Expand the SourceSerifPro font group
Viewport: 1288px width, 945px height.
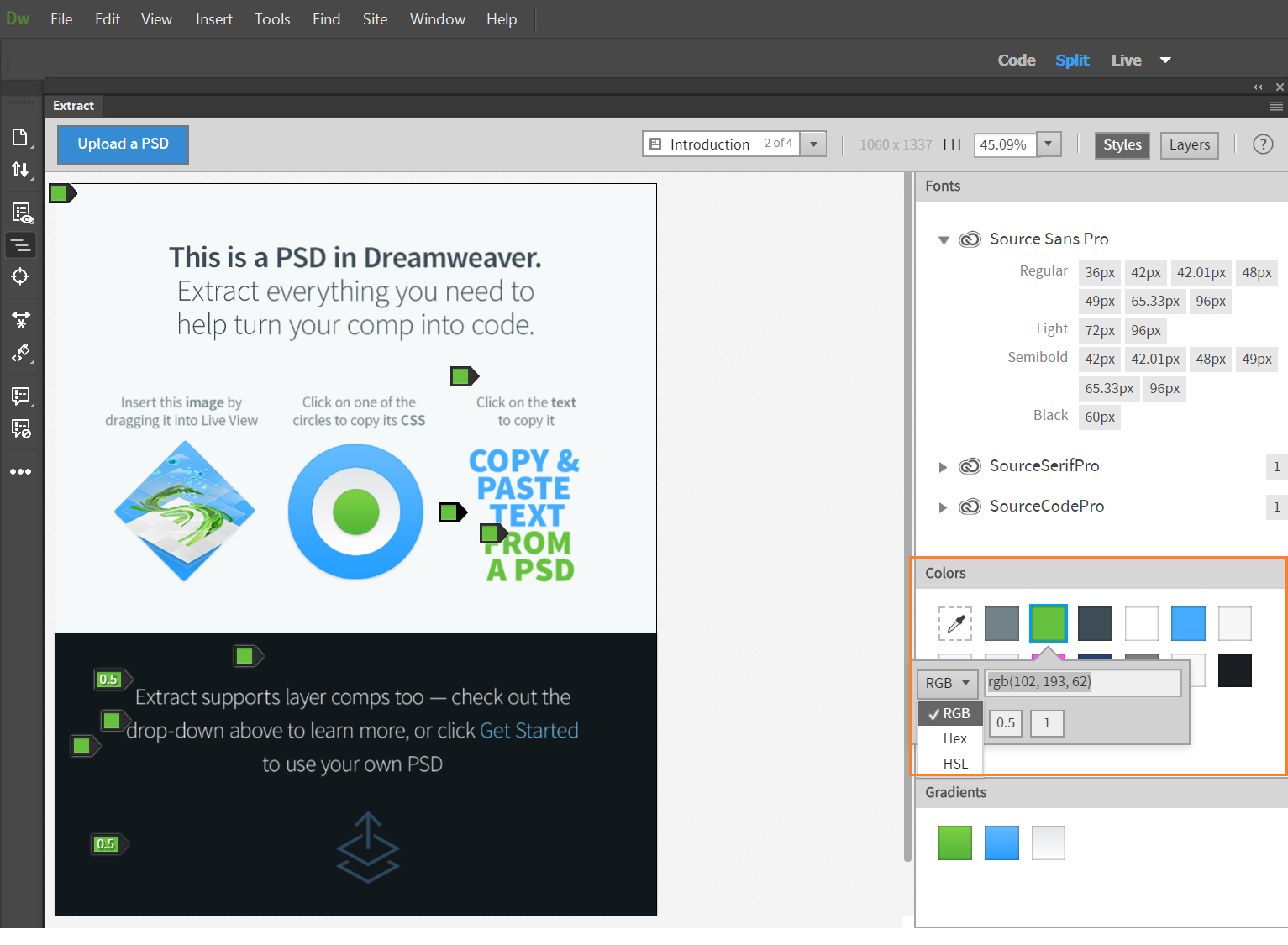943,467
